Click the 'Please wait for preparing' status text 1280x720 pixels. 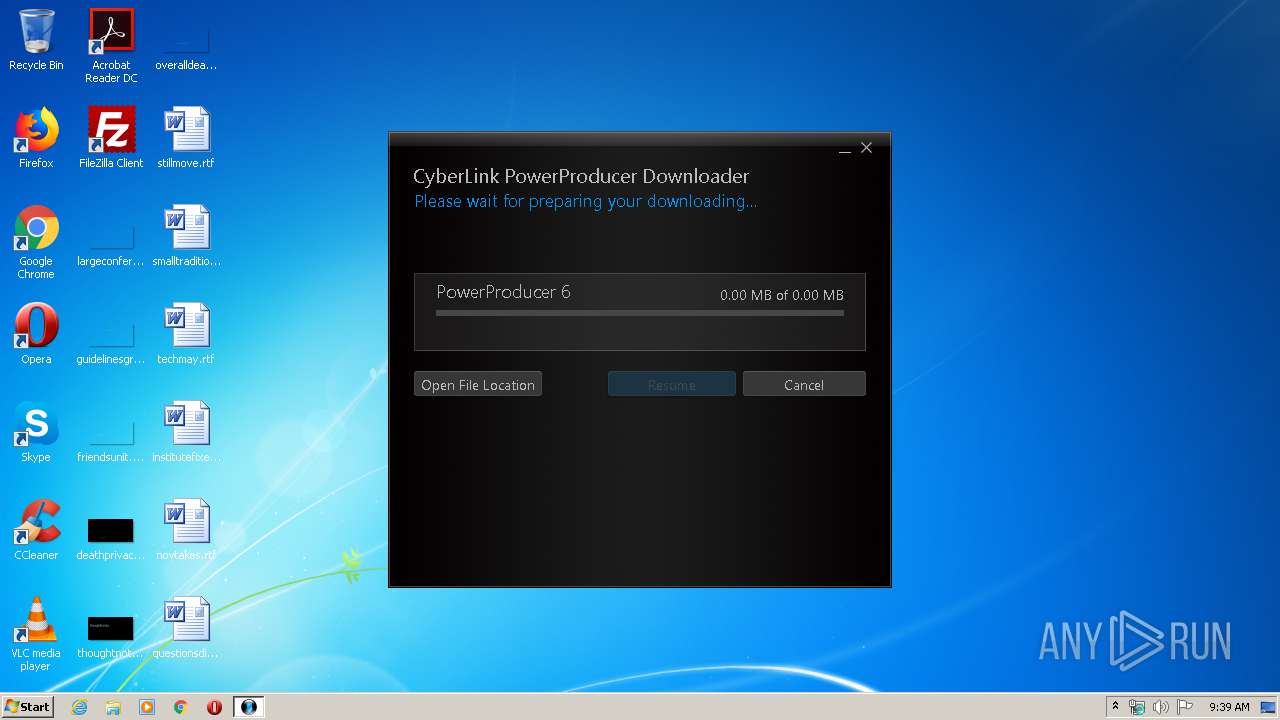click(x=586, y=201)
